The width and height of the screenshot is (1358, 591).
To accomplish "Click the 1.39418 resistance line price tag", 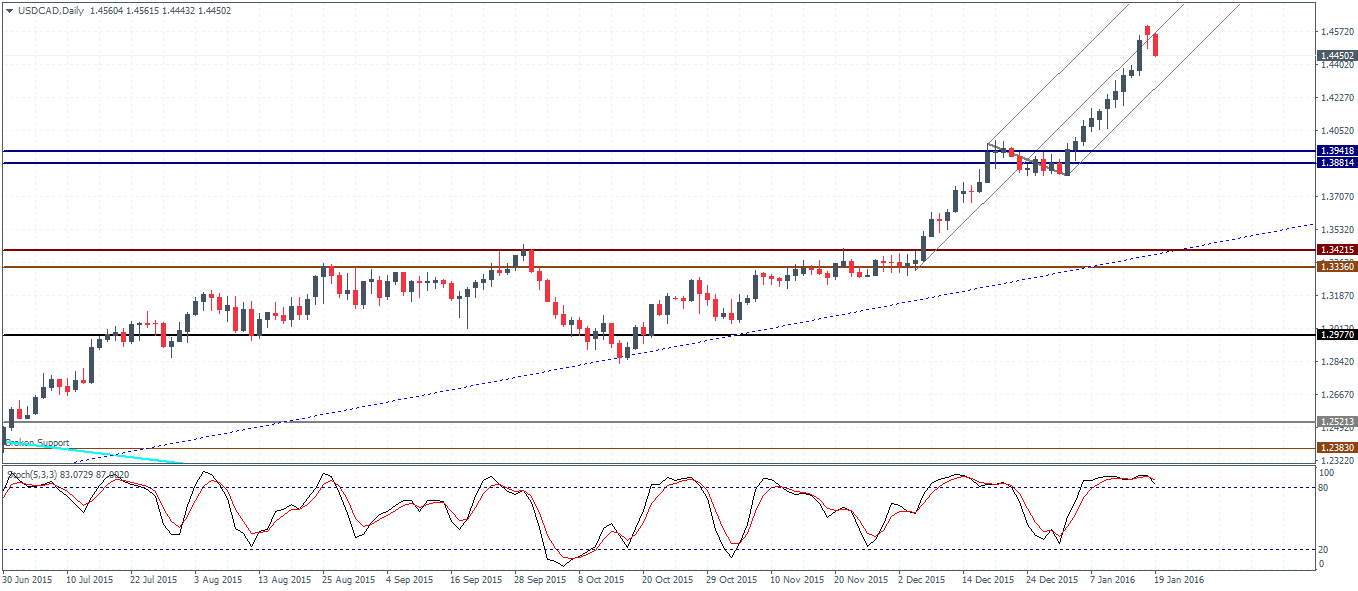I will 1337,150.
